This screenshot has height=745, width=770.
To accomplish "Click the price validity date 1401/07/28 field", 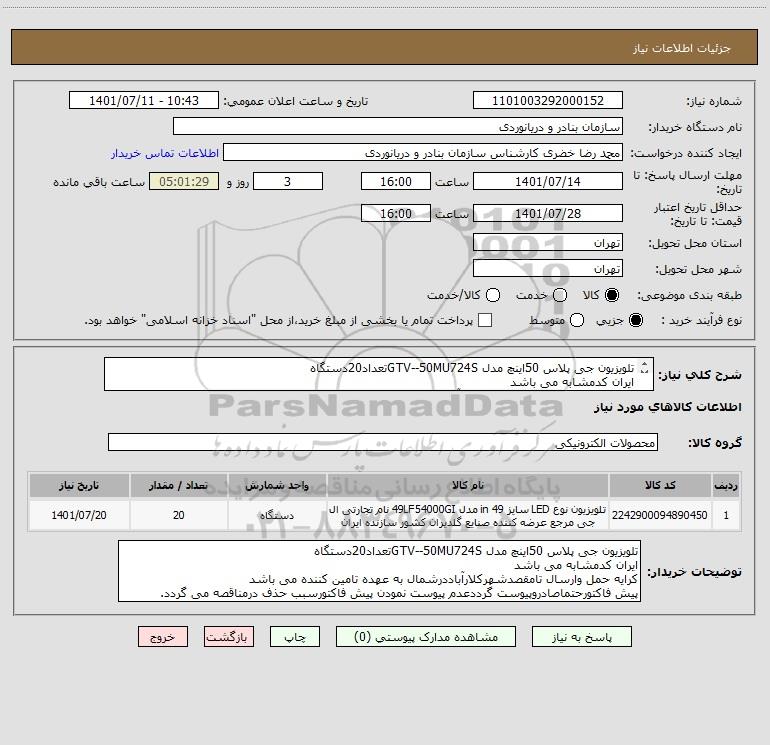I will tap(548, 213).
